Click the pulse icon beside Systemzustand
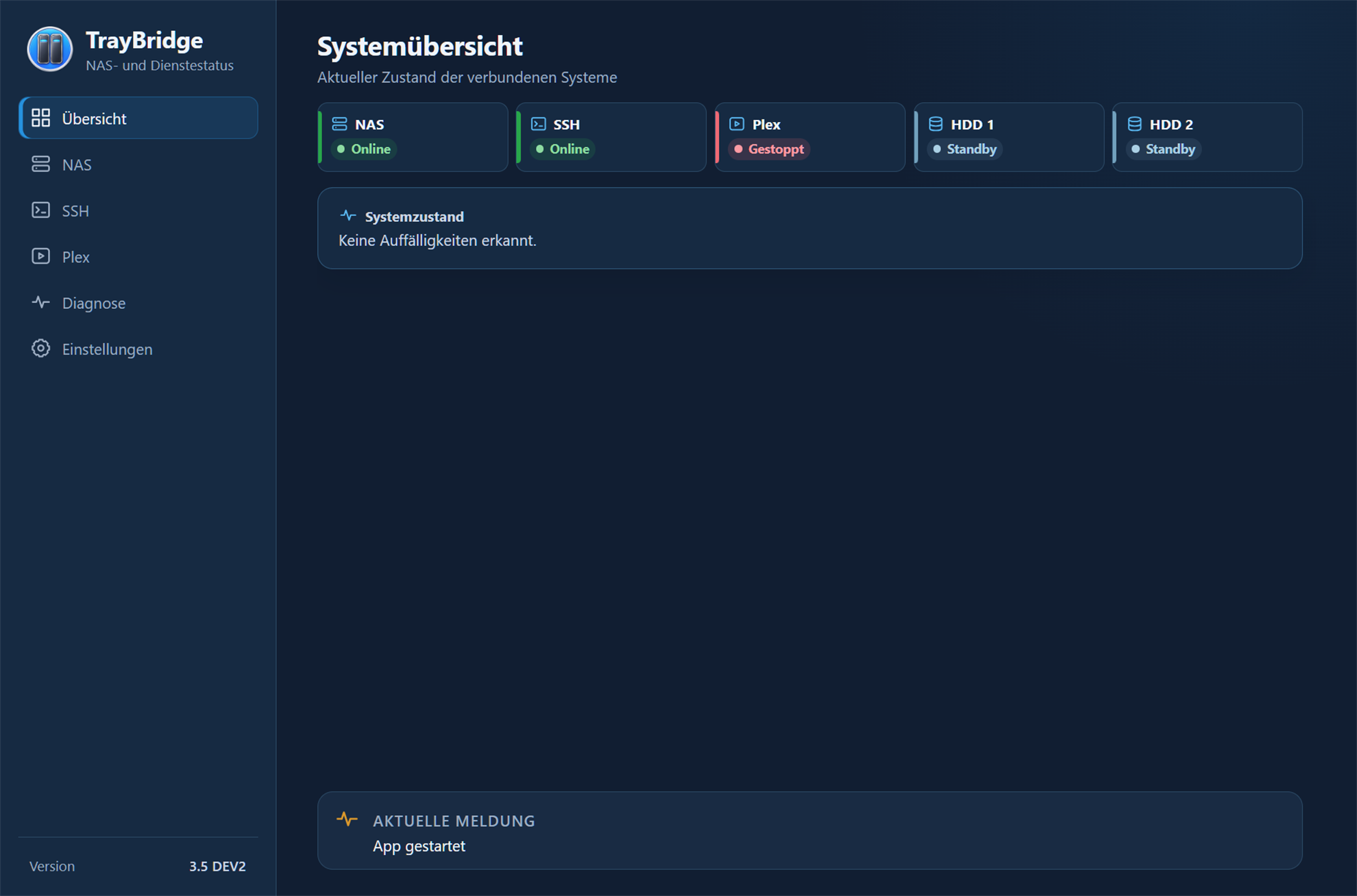This screenshot has width=1357, height=896. pyautogui.click(x=348, y=216)
